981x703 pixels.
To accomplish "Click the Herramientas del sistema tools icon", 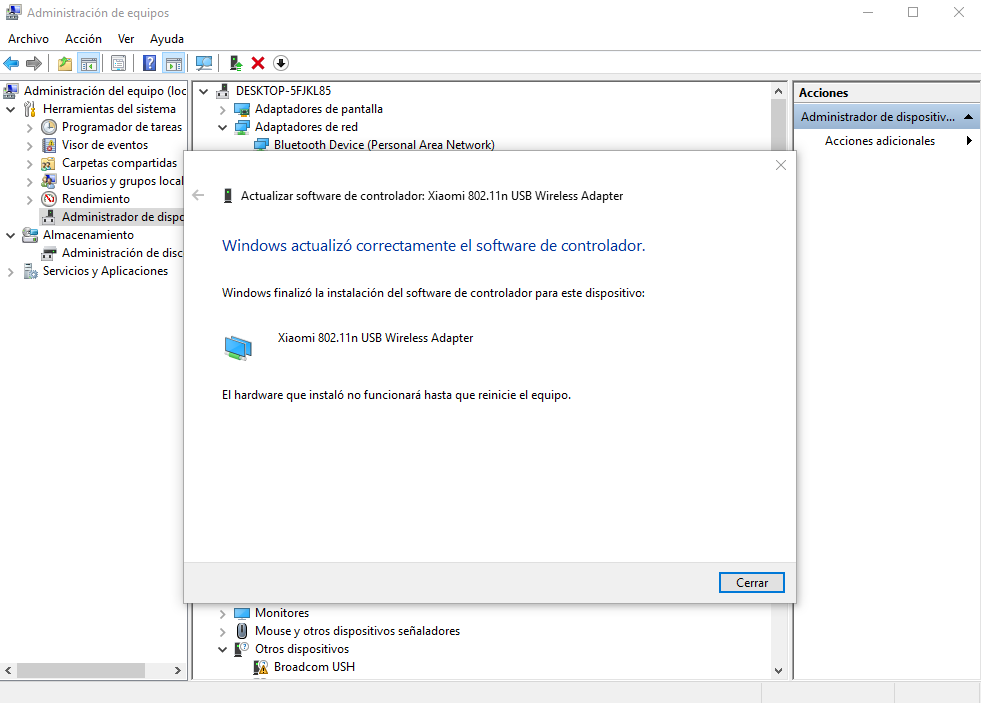I will 29,109.
